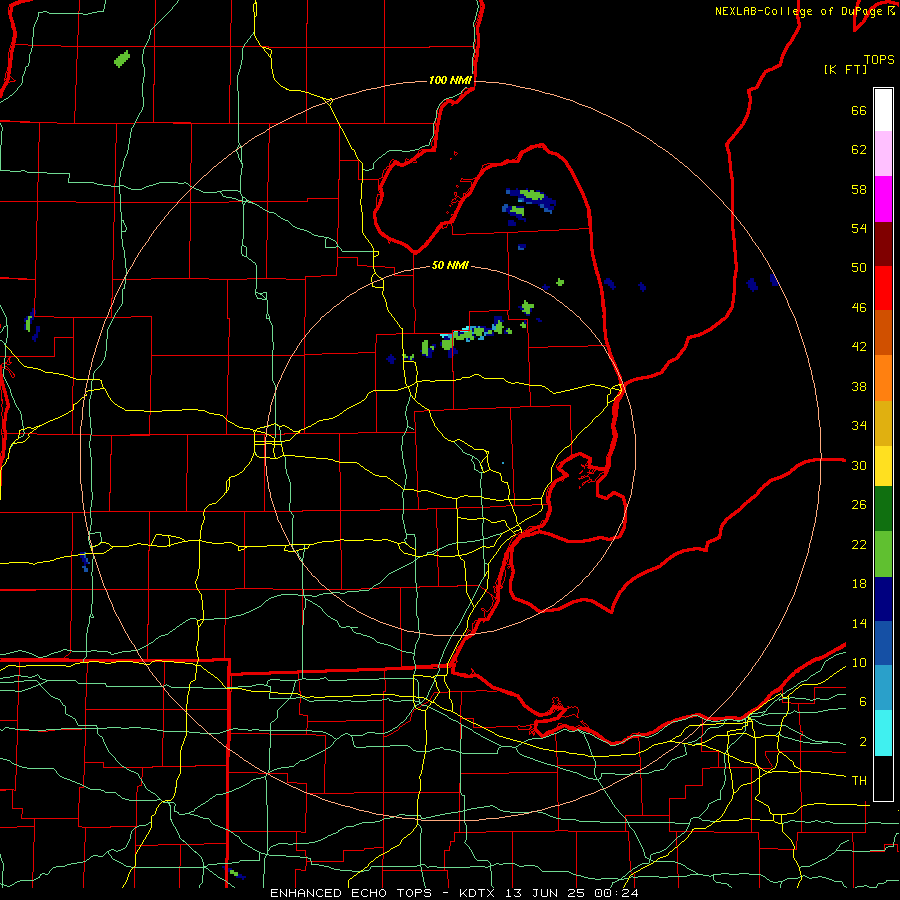Click the 54 legend value
The height and width of the screenshot is (900, 900).
point(859,228)
